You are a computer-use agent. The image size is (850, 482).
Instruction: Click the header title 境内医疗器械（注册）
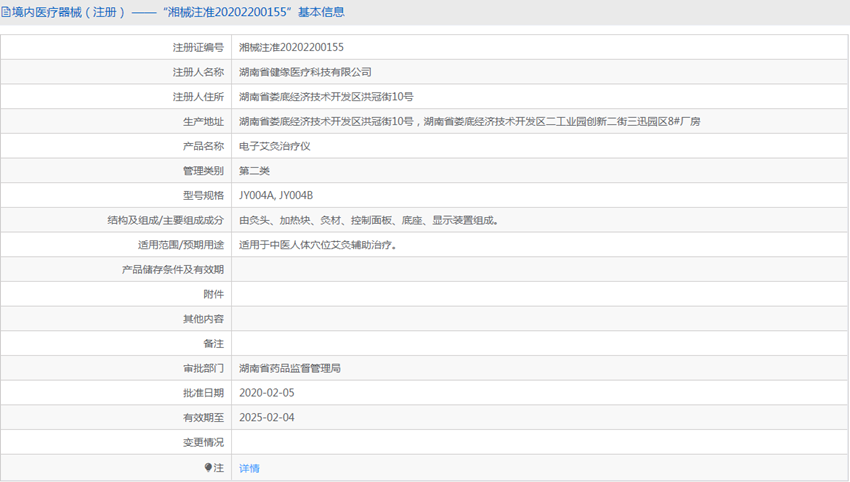(x=68, y=12)
